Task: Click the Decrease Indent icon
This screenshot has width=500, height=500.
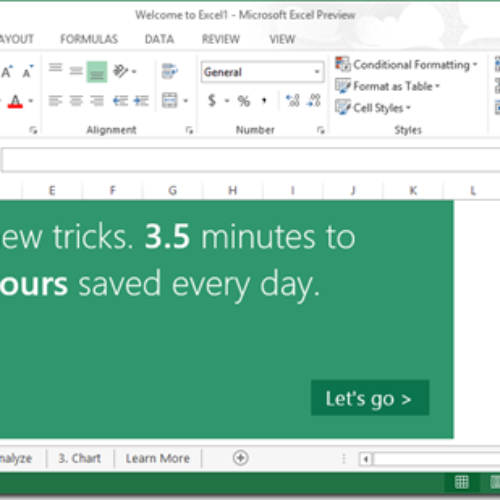Action: point(120,100)
